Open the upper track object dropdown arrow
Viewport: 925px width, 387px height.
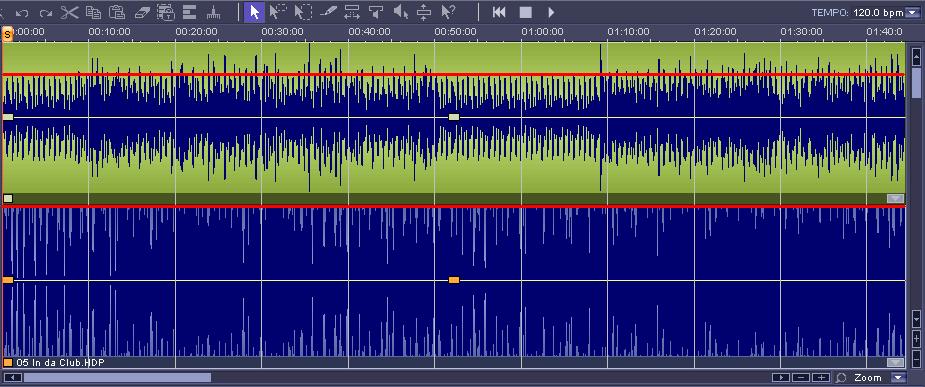(x=896, y=199)
